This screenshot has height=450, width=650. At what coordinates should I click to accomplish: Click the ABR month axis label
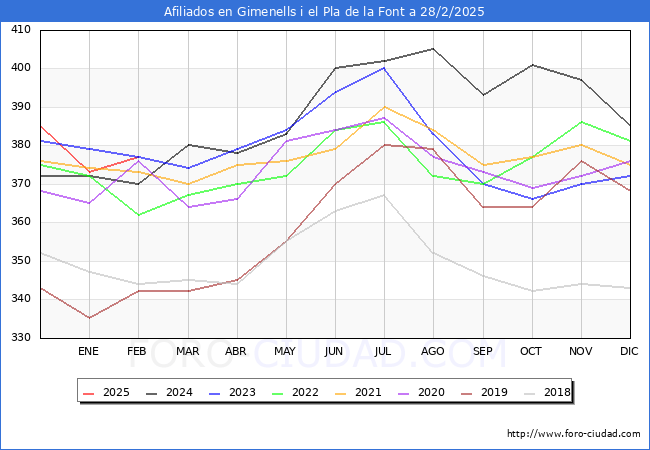click(236, 351)
